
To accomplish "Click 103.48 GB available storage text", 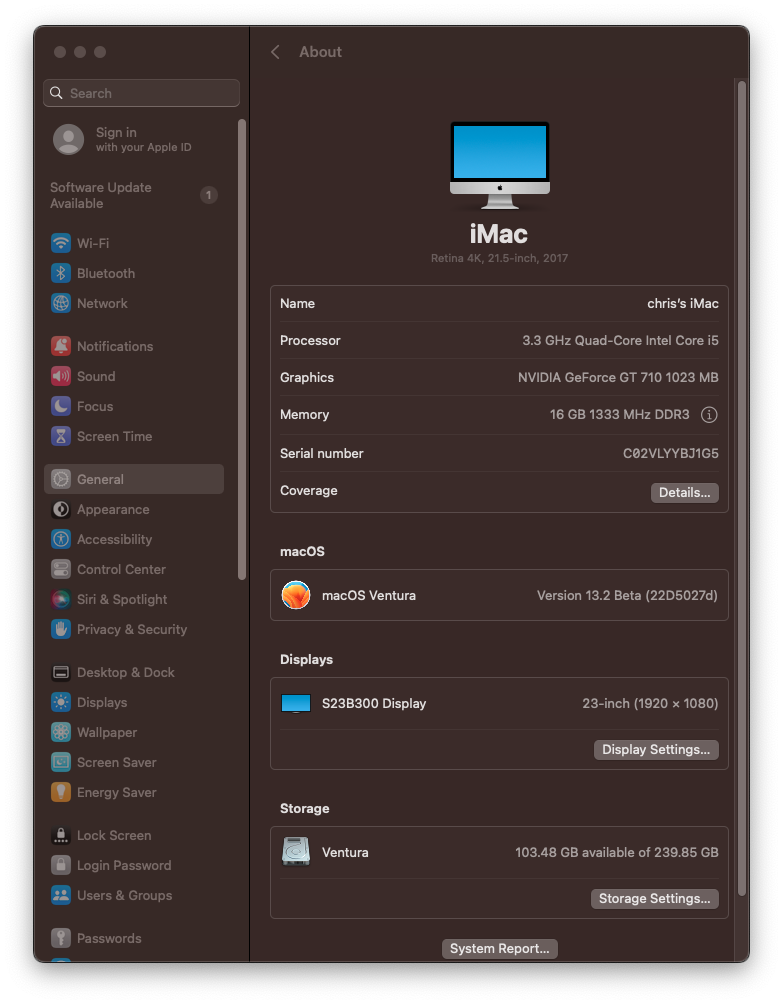I will (x=617, y=854).
